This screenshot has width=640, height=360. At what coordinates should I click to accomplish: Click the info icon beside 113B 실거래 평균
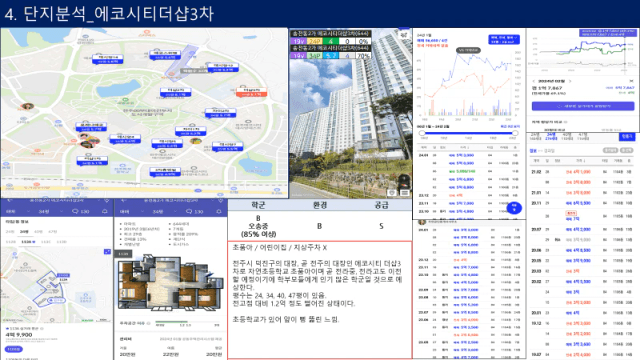click(42, 328)
